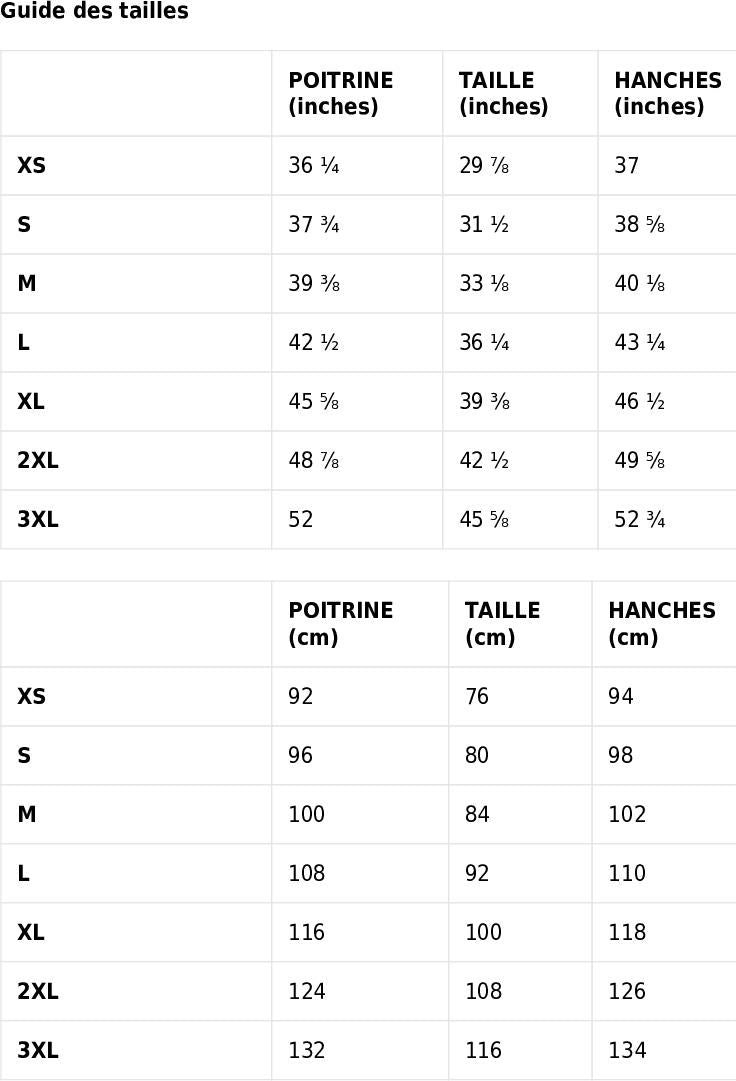Click the 40 ⅛ hips value for M
Screen dimensions: 736x1081
tap(640, 284)
